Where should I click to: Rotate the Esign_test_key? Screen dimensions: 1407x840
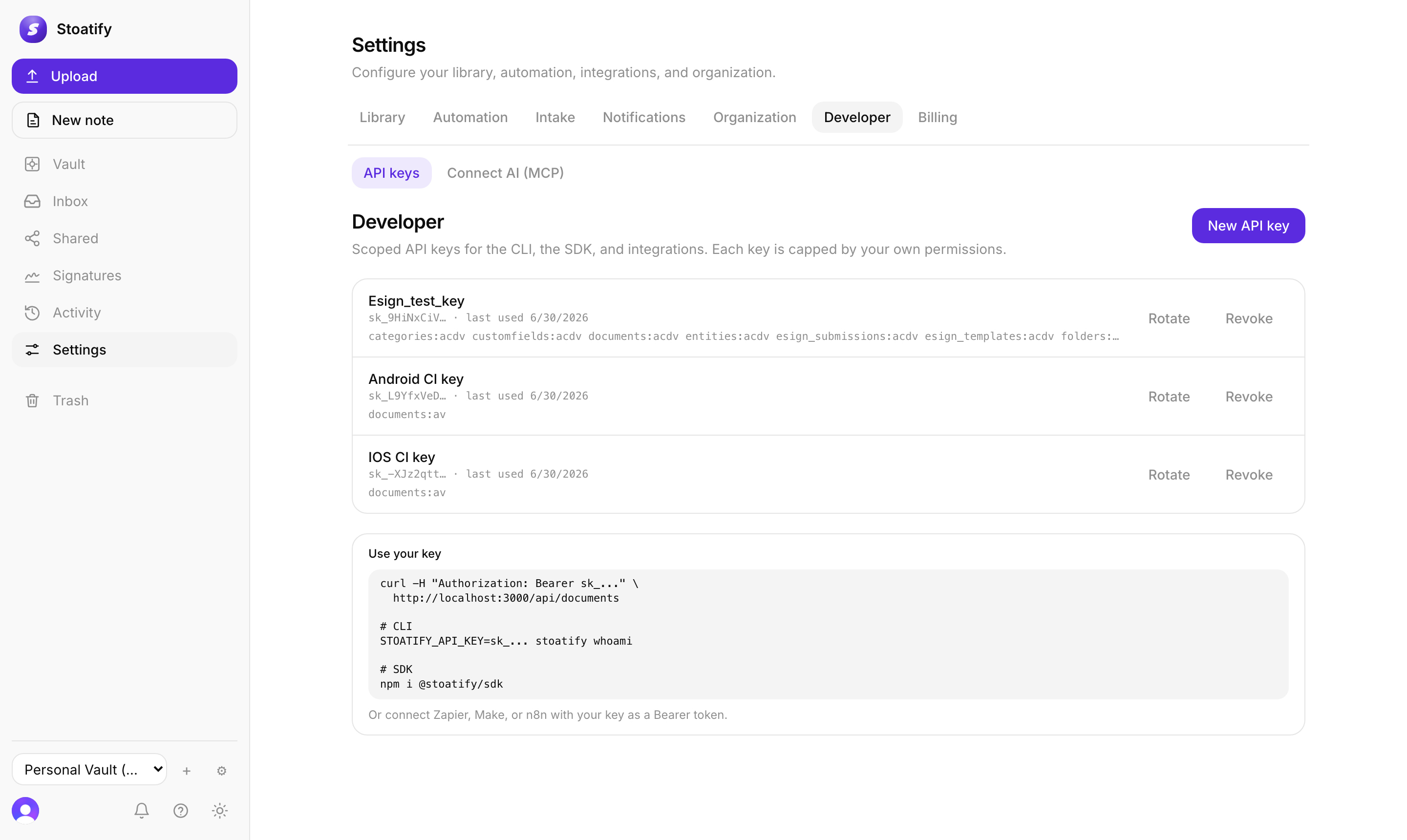(1169, 319)
